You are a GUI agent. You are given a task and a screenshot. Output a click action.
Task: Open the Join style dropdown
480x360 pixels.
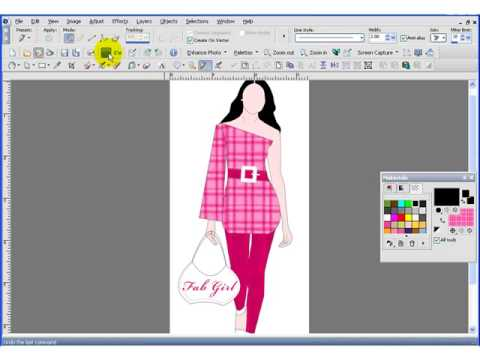pos(438,38)
